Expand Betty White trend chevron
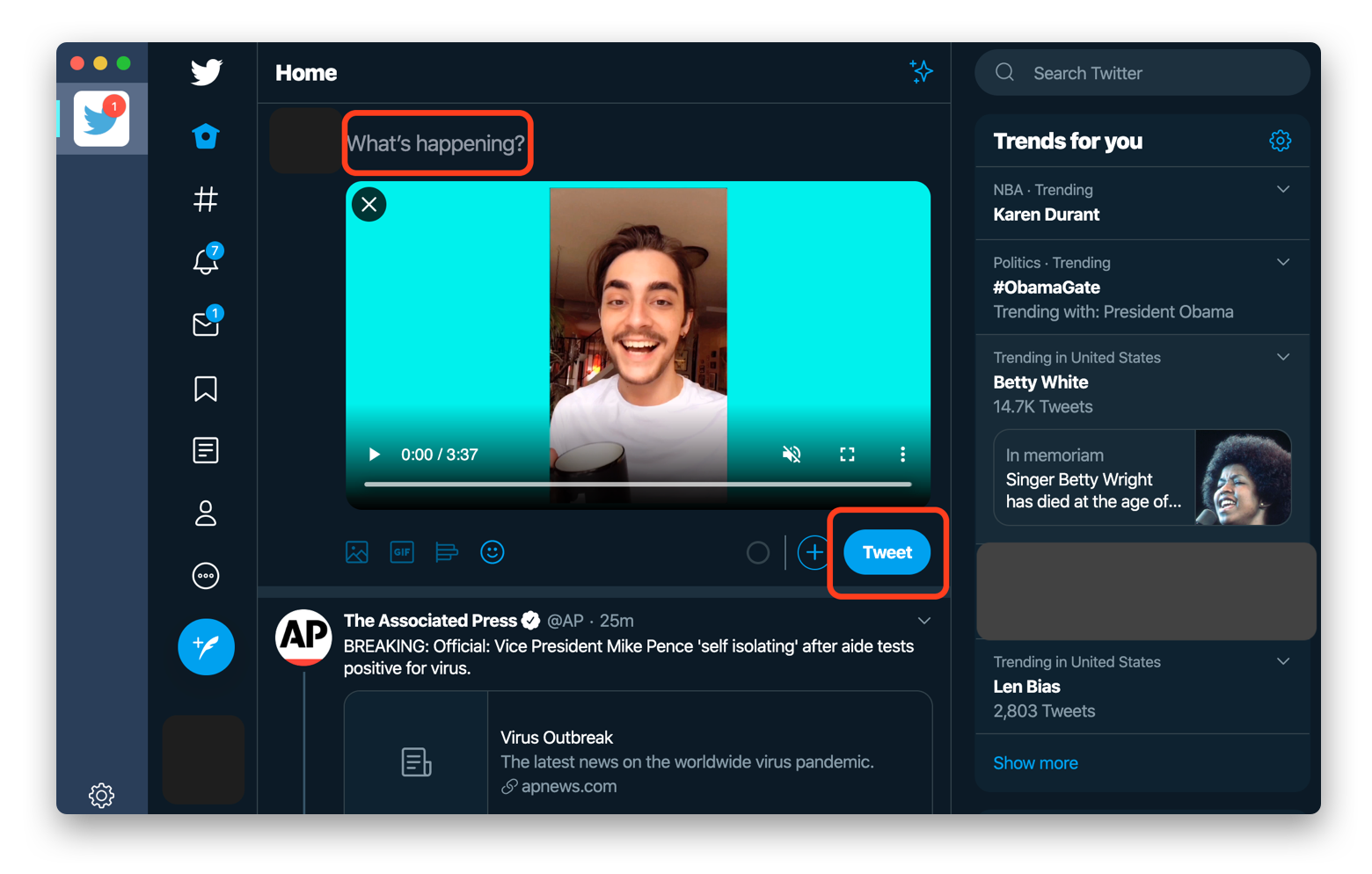Screen dimensions: 1372x874 1283,357
